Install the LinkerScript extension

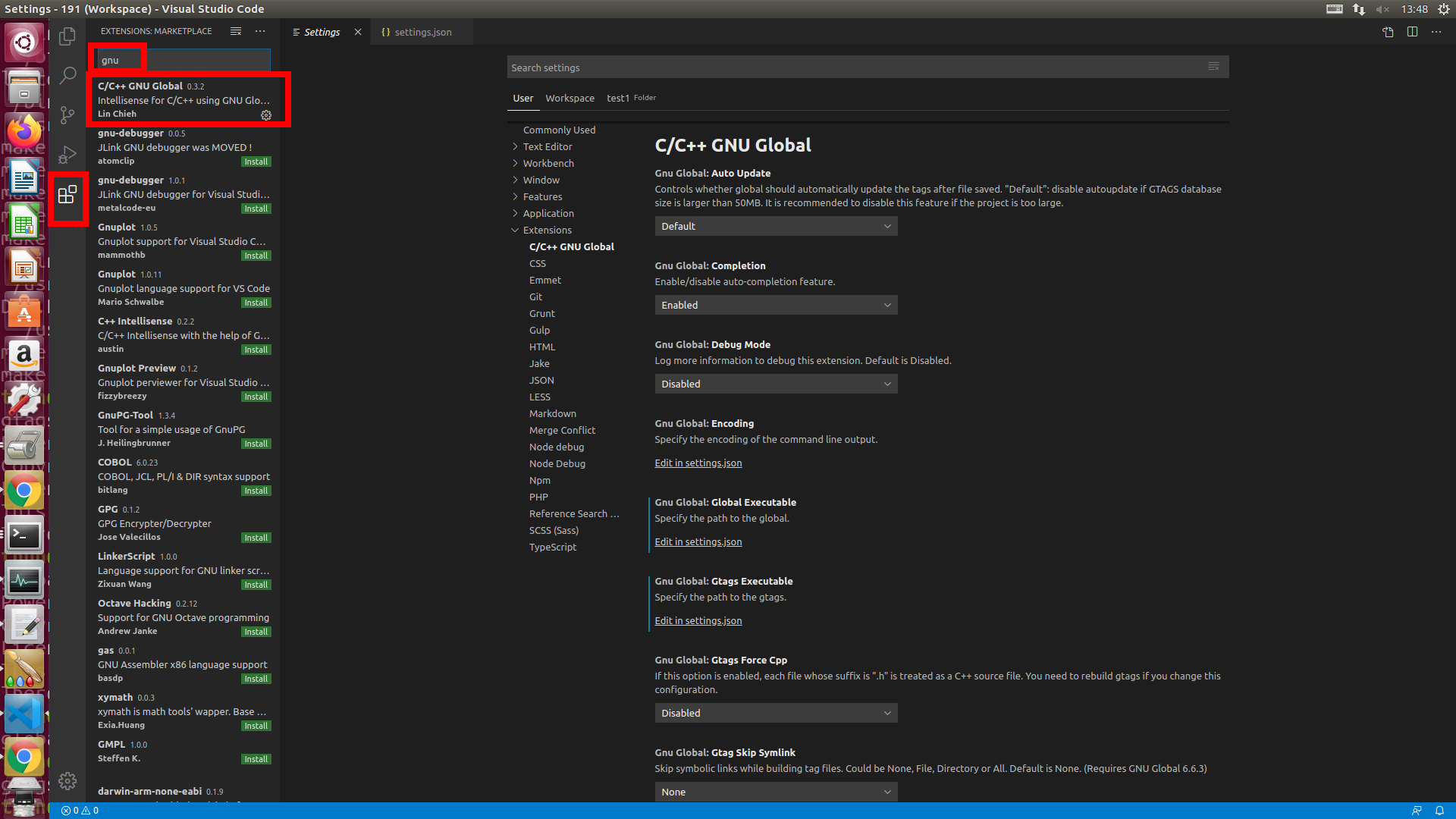(256, 585)
